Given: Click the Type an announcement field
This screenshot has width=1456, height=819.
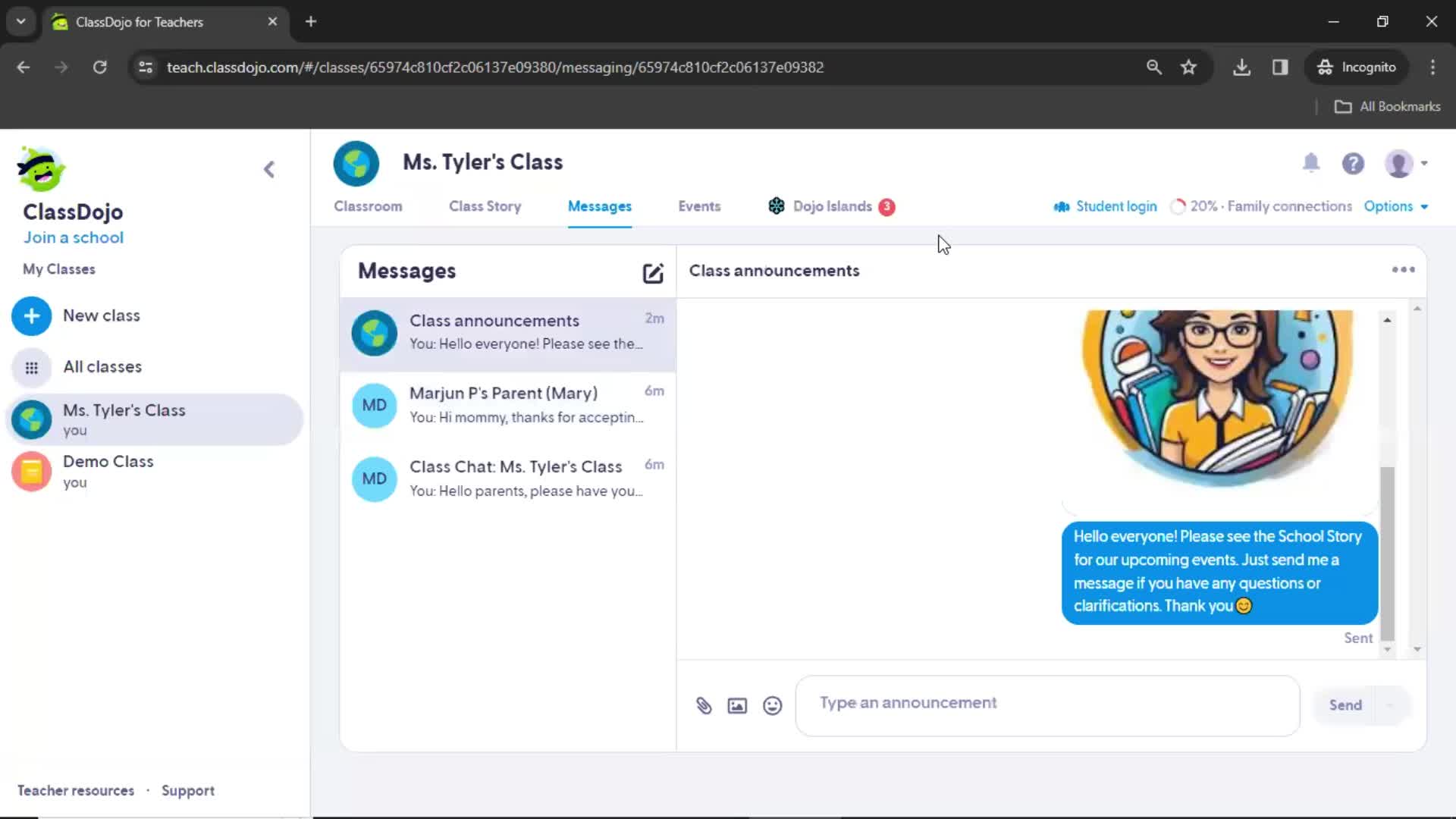Looking at the screenshot, I should (x=1047, y=705).
